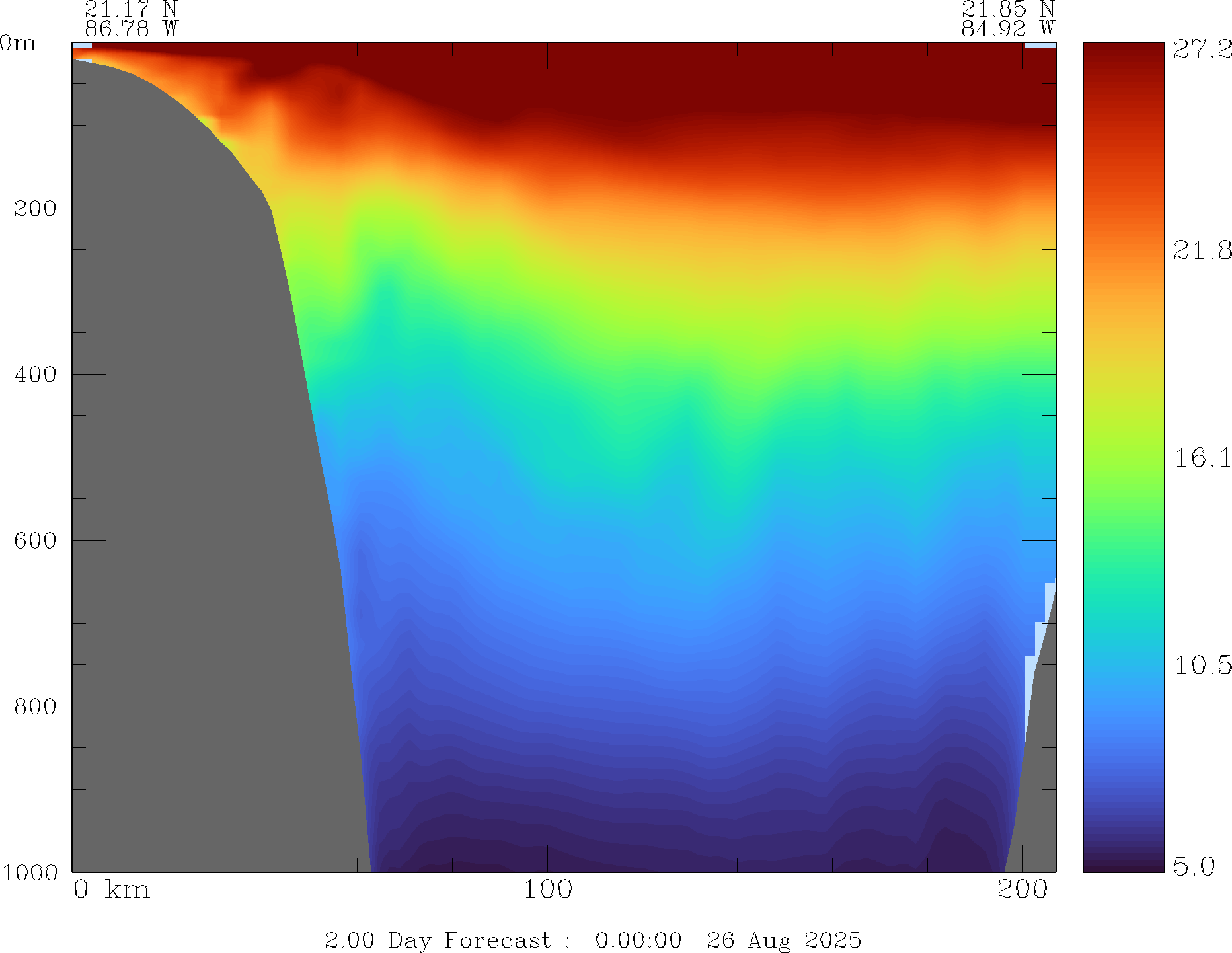Click the 0 km distance label

click(111, 890)
